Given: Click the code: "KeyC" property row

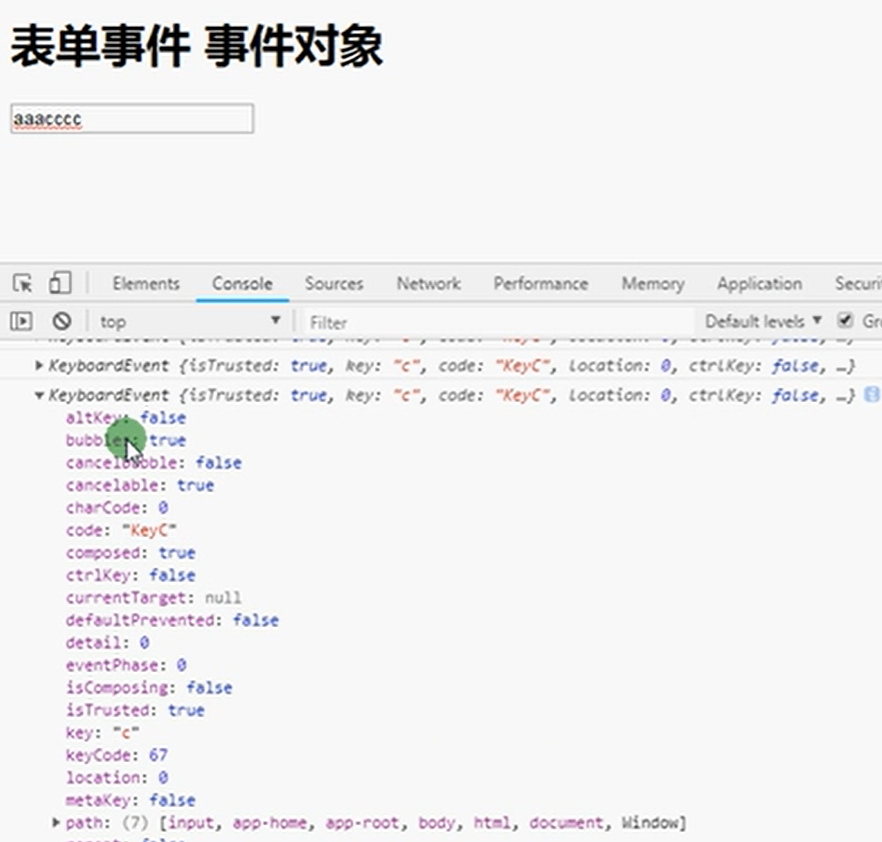Looking at the screenshot, I should pos(121,530).
